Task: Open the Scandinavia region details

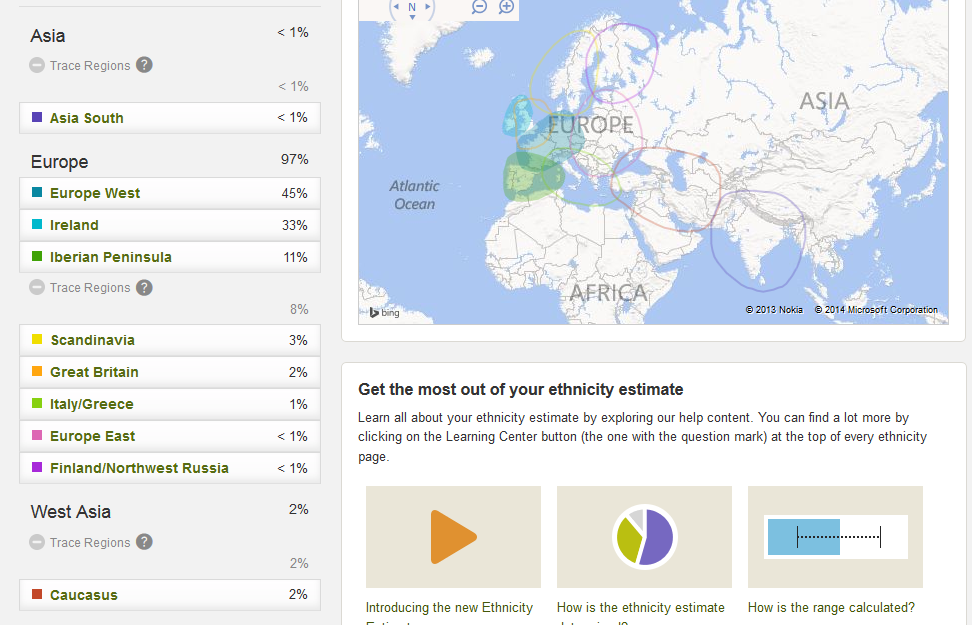Action: click(x=169, y=340)
